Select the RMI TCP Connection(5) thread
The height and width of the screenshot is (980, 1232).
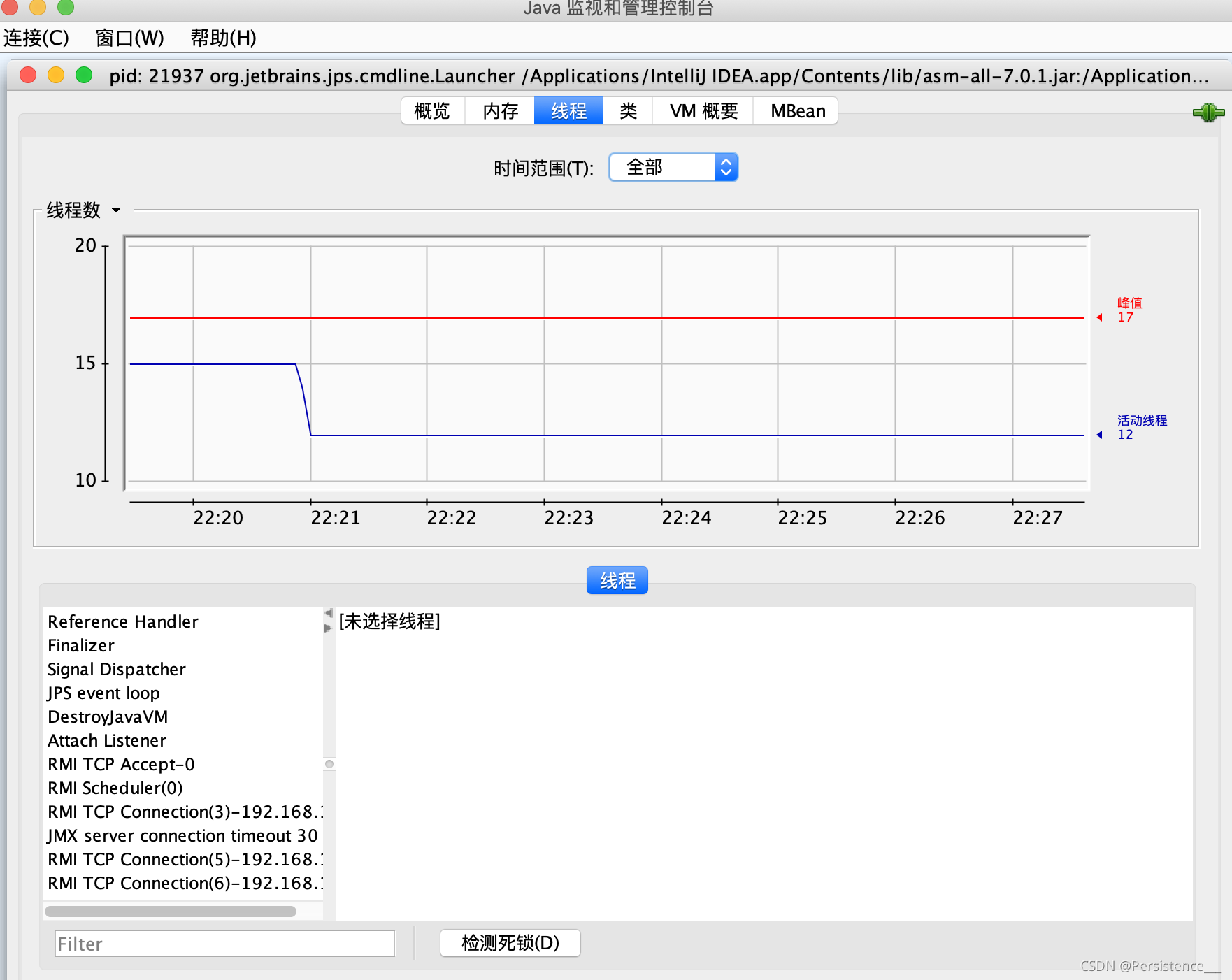pos(183,859)
